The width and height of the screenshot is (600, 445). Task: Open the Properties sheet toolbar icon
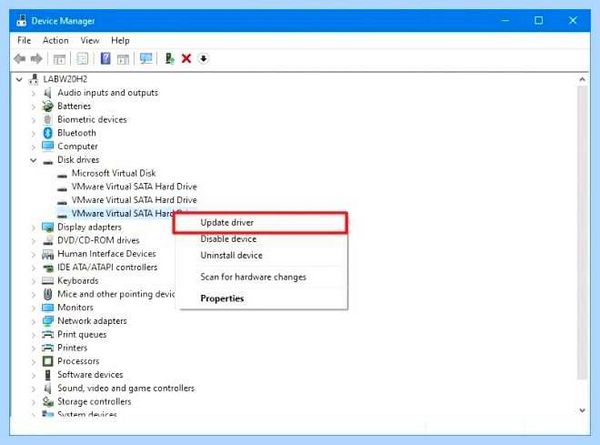82,59
